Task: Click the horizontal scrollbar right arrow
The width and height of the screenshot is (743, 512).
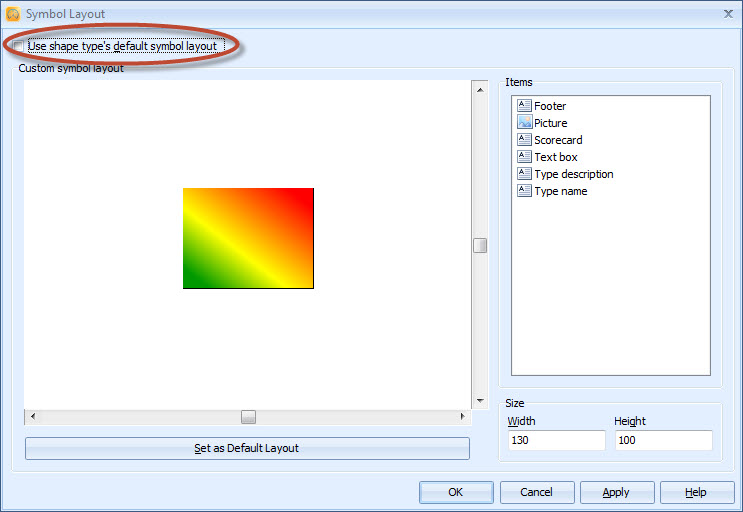Action: (462, 416)
